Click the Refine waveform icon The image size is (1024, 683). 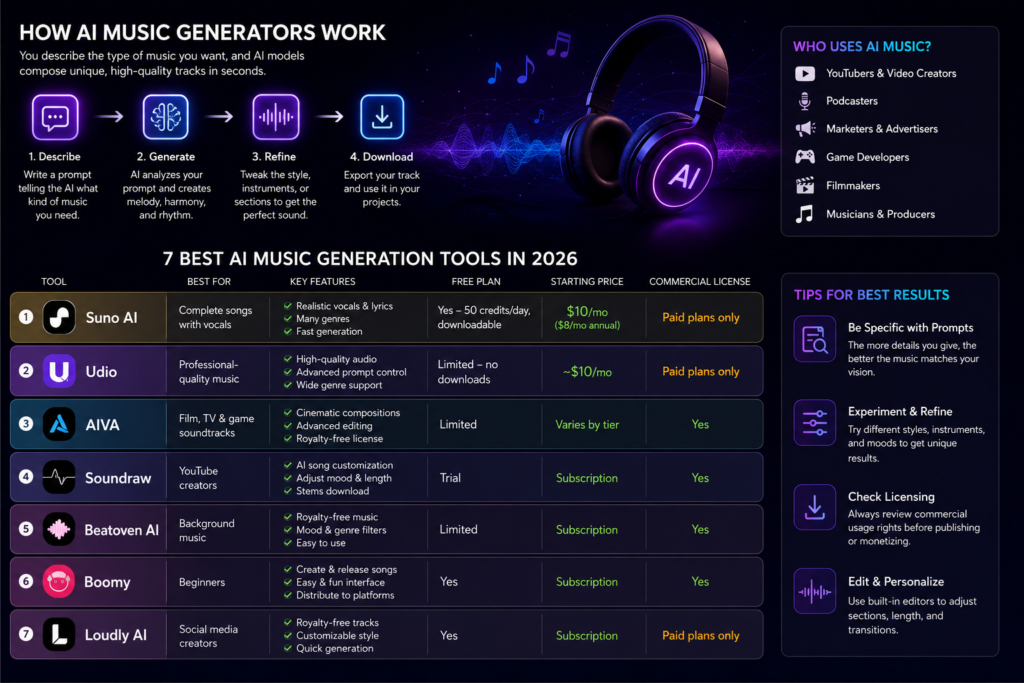coord(276,117)
